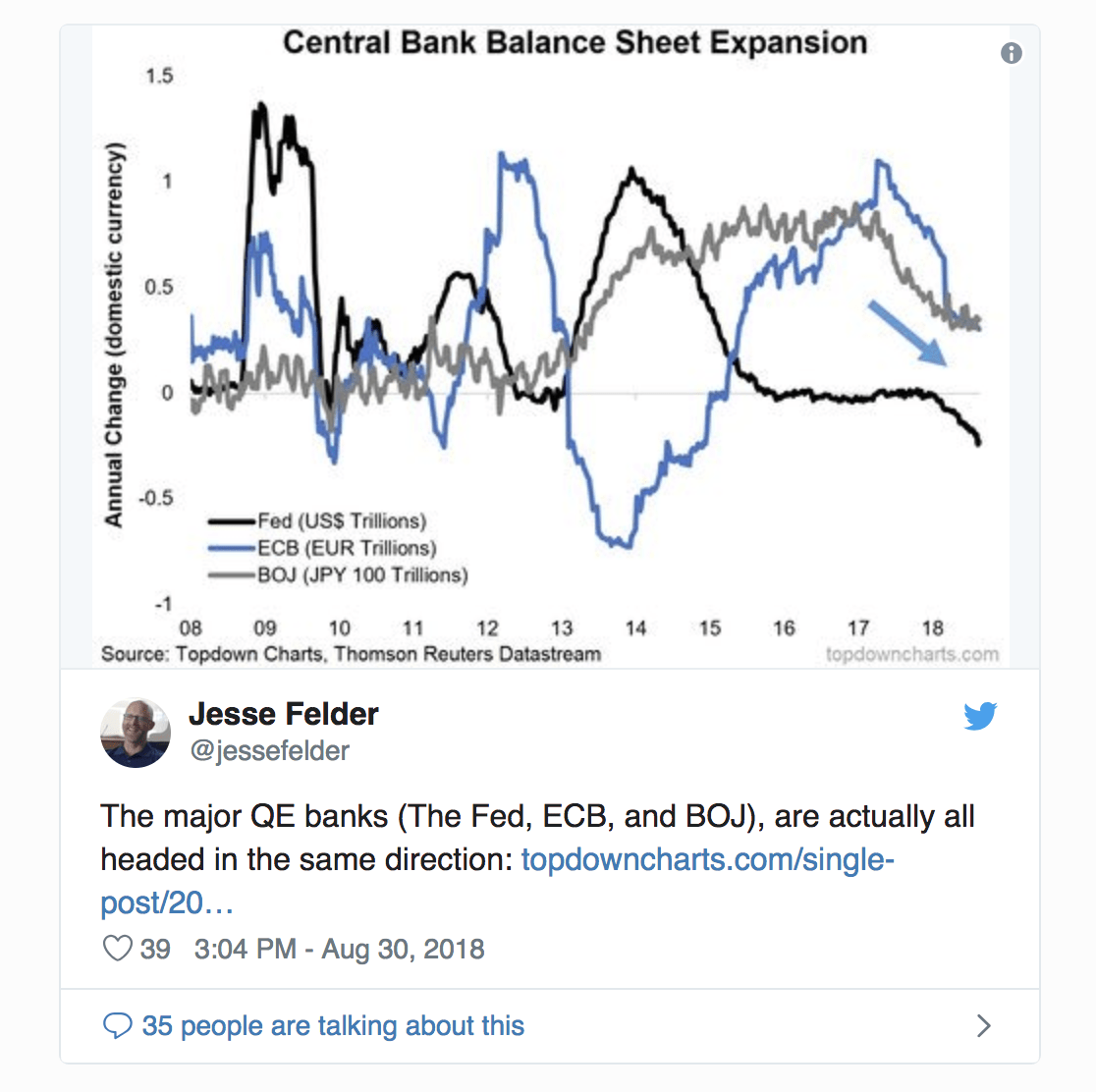
Task: Click the blue downward arrow annotation
Action: (907, 333)
